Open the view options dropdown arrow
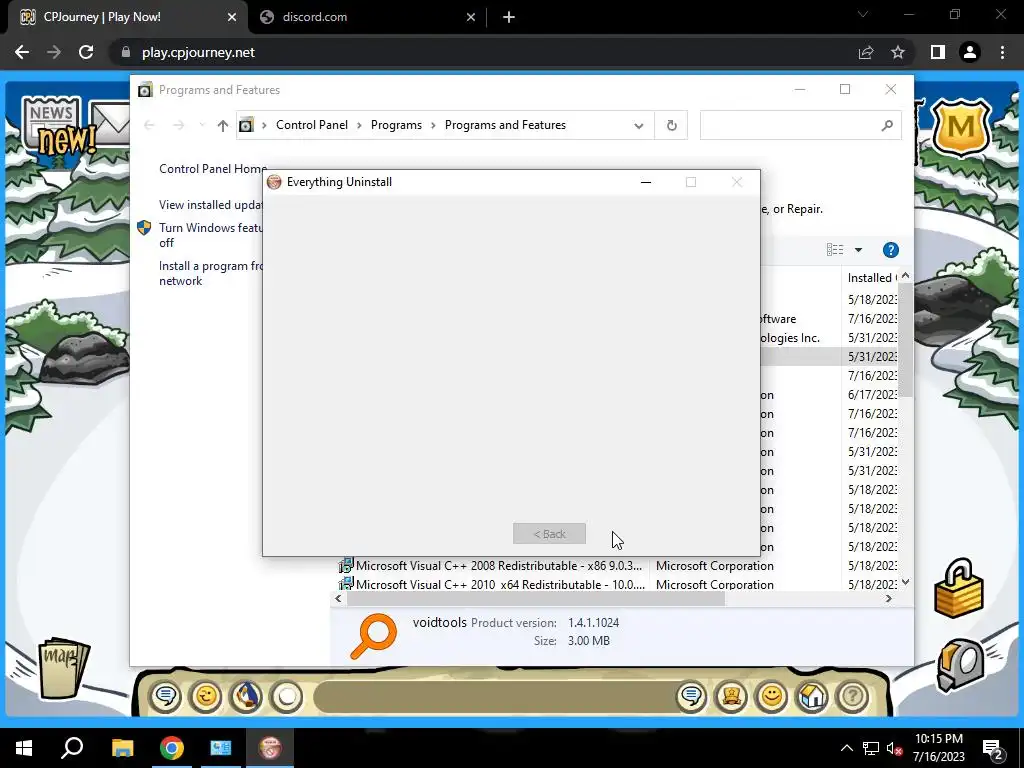The width and height of the screenshot is (1024, 768). tap(858, 250)
